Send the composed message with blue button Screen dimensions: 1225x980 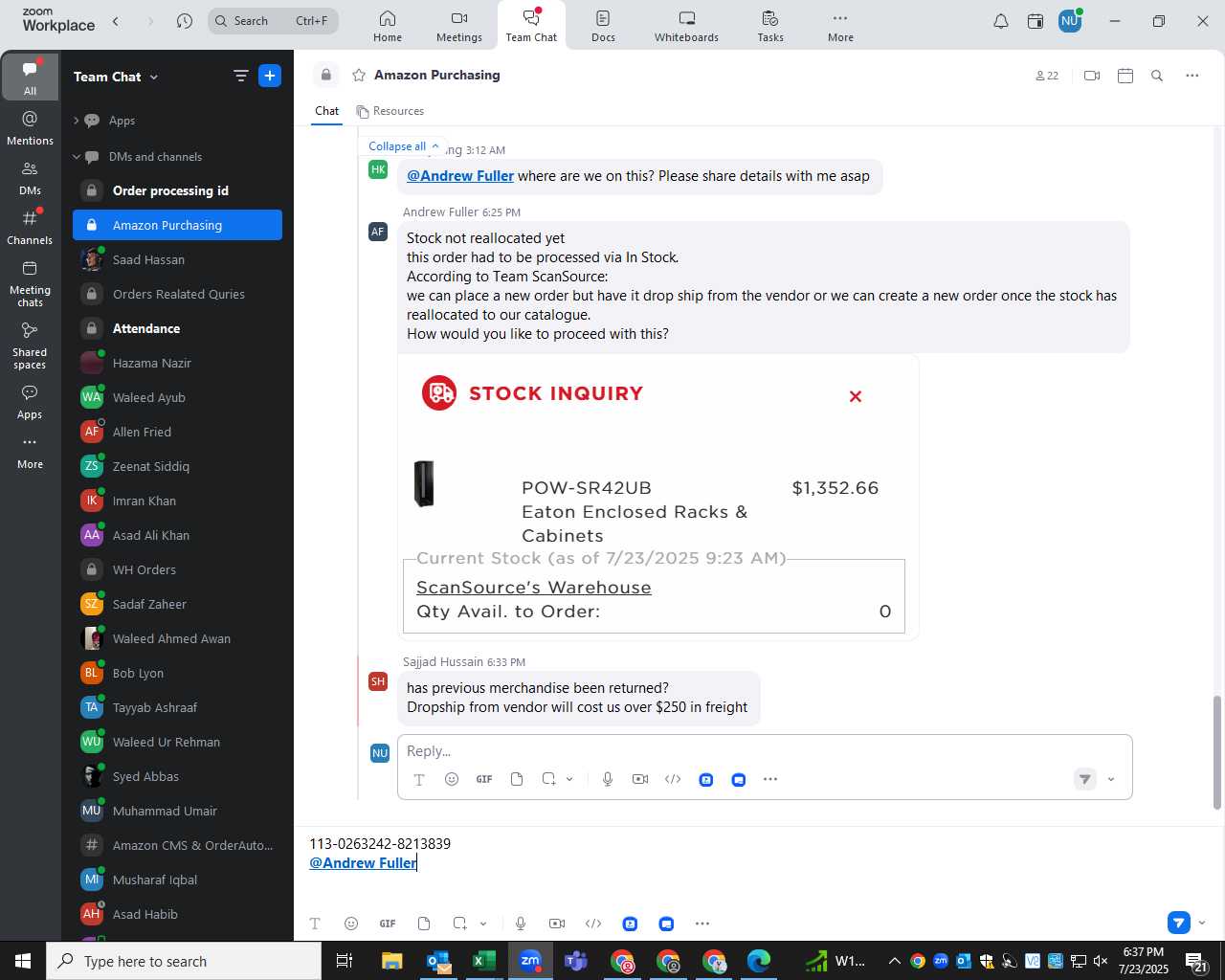(1179, 923)
